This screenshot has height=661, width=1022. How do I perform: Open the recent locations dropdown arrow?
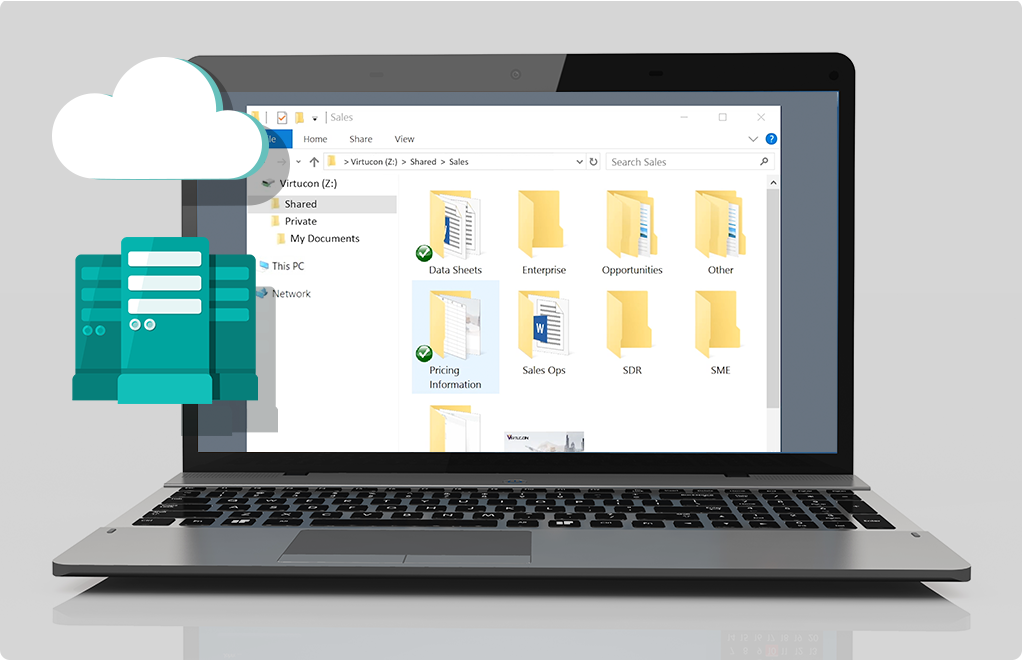(x=298, y=162)
